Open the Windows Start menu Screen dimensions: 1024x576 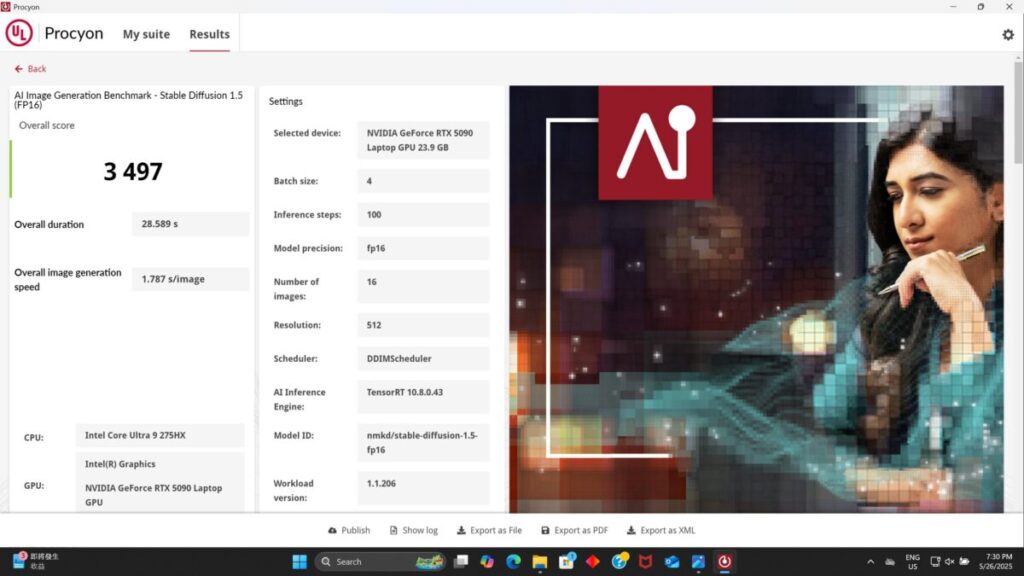(x=300, y=562)
